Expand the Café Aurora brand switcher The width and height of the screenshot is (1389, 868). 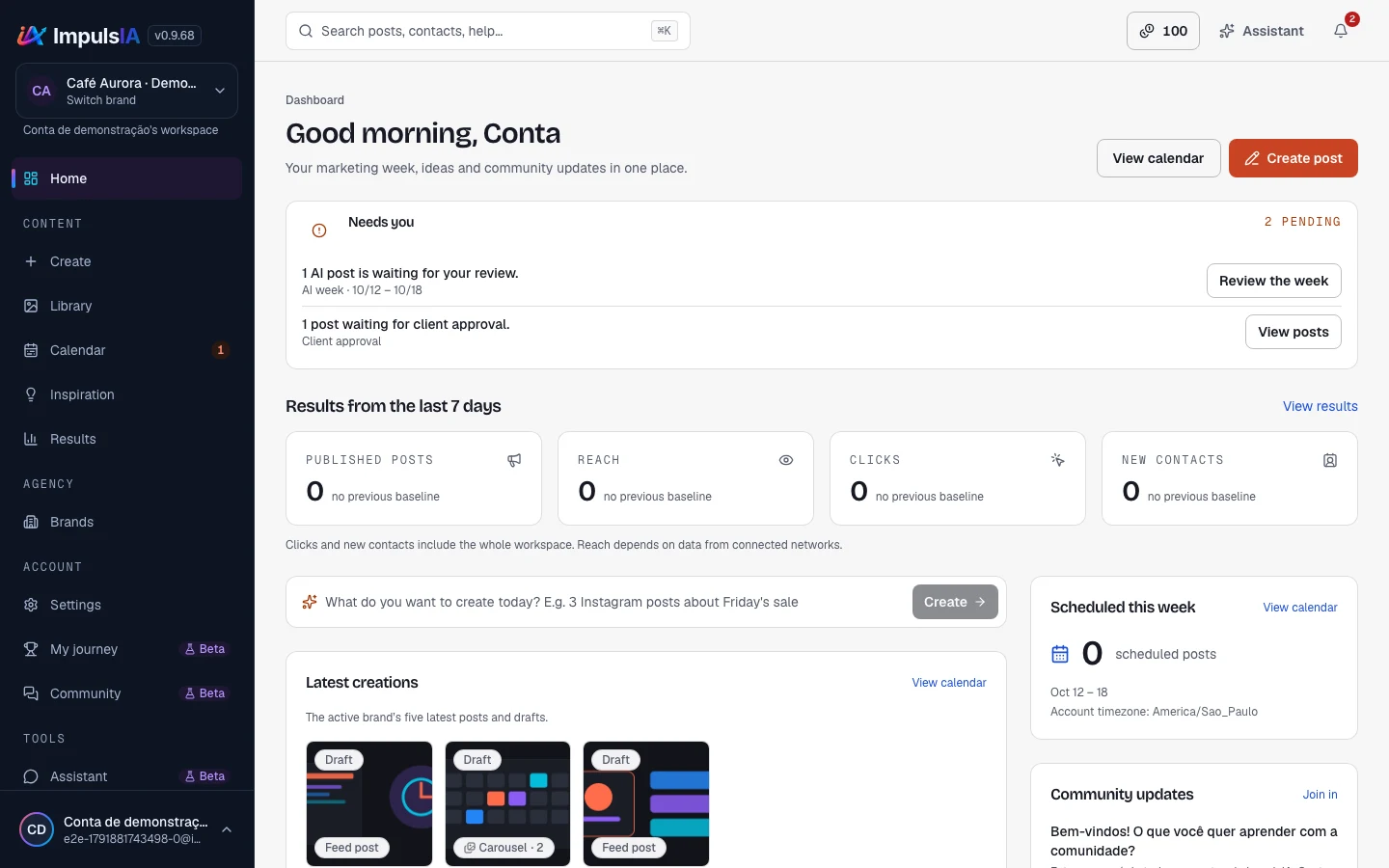[127, 91]
